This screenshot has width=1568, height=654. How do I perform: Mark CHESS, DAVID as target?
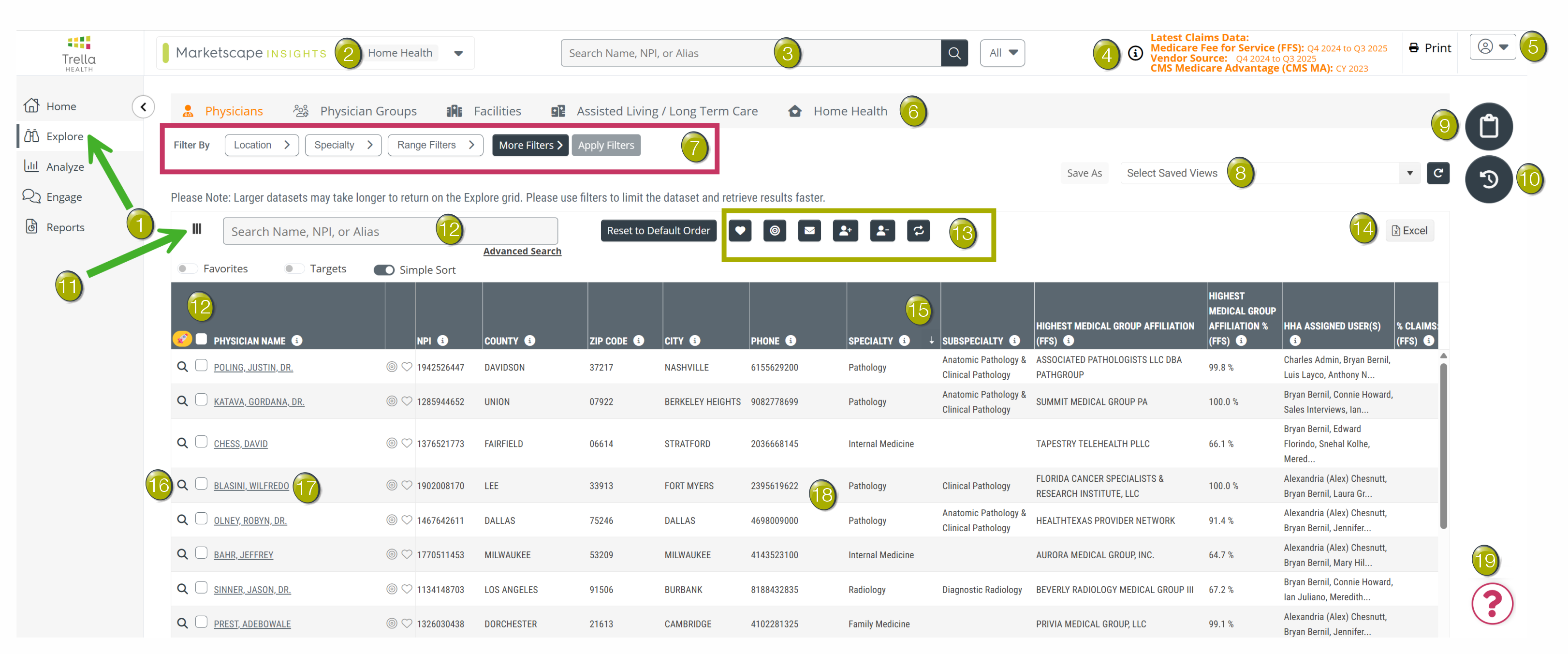pyautogui.click(x=391, y=443)
